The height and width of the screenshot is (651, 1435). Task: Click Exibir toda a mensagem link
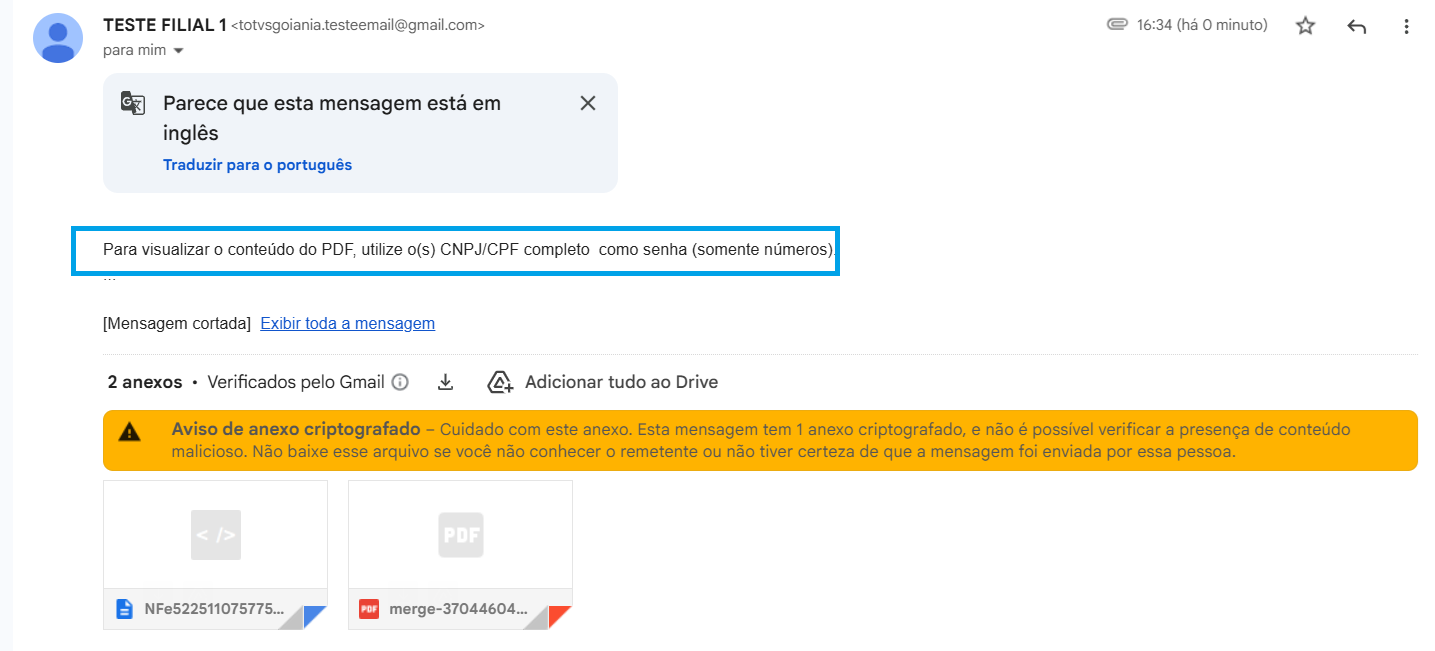(348, 324)
